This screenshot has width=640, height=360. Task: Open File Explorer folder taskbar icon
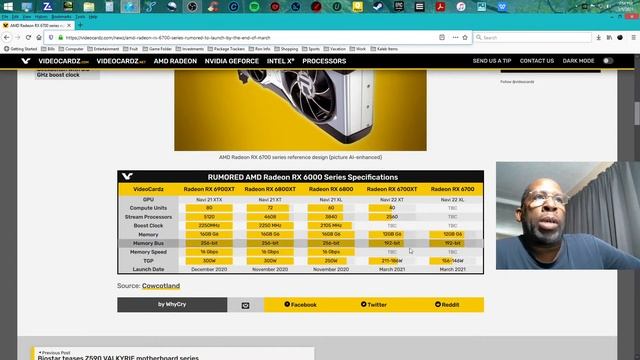(89, 7)
